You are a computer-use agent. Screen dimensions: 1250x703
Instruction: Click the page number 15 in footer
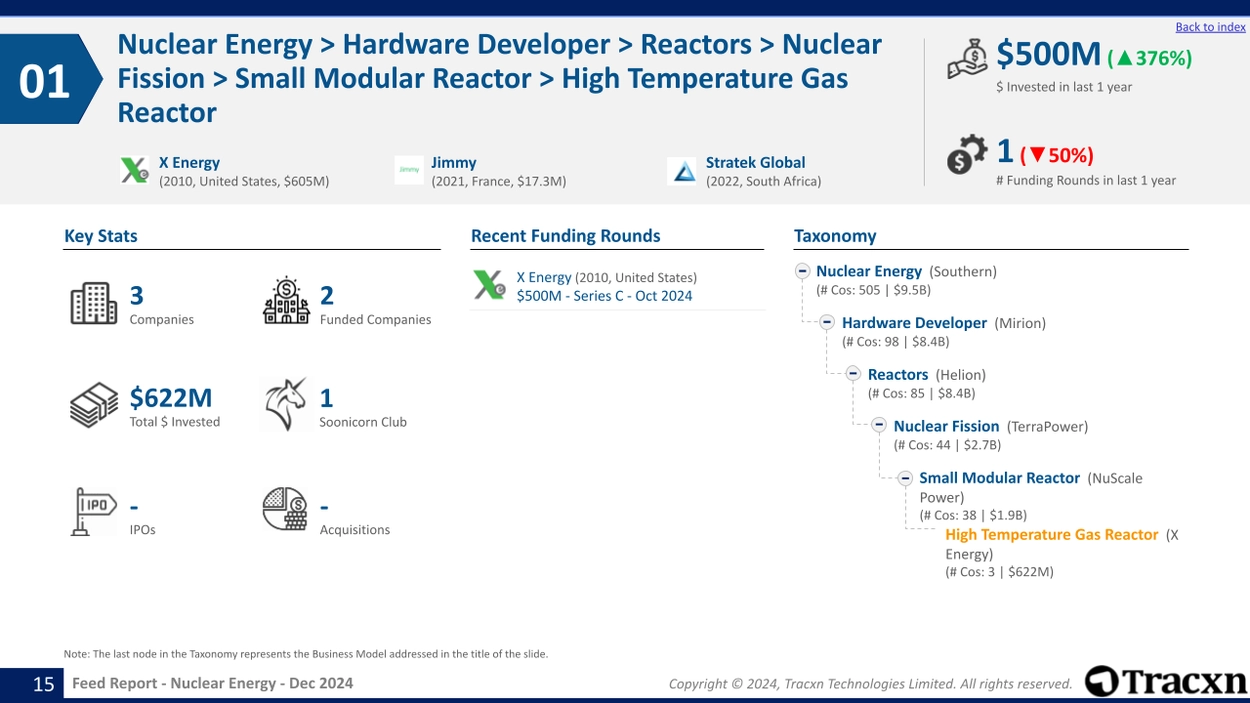point(44,684)
